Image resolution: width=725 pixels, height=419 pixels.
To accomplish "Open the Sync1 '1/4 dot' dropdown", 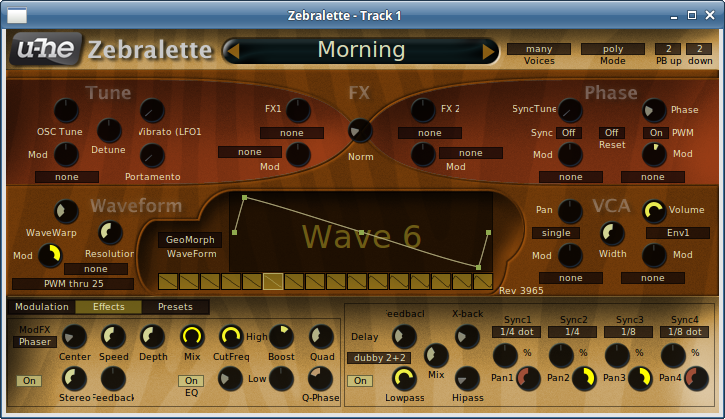I will pos(516,332).
